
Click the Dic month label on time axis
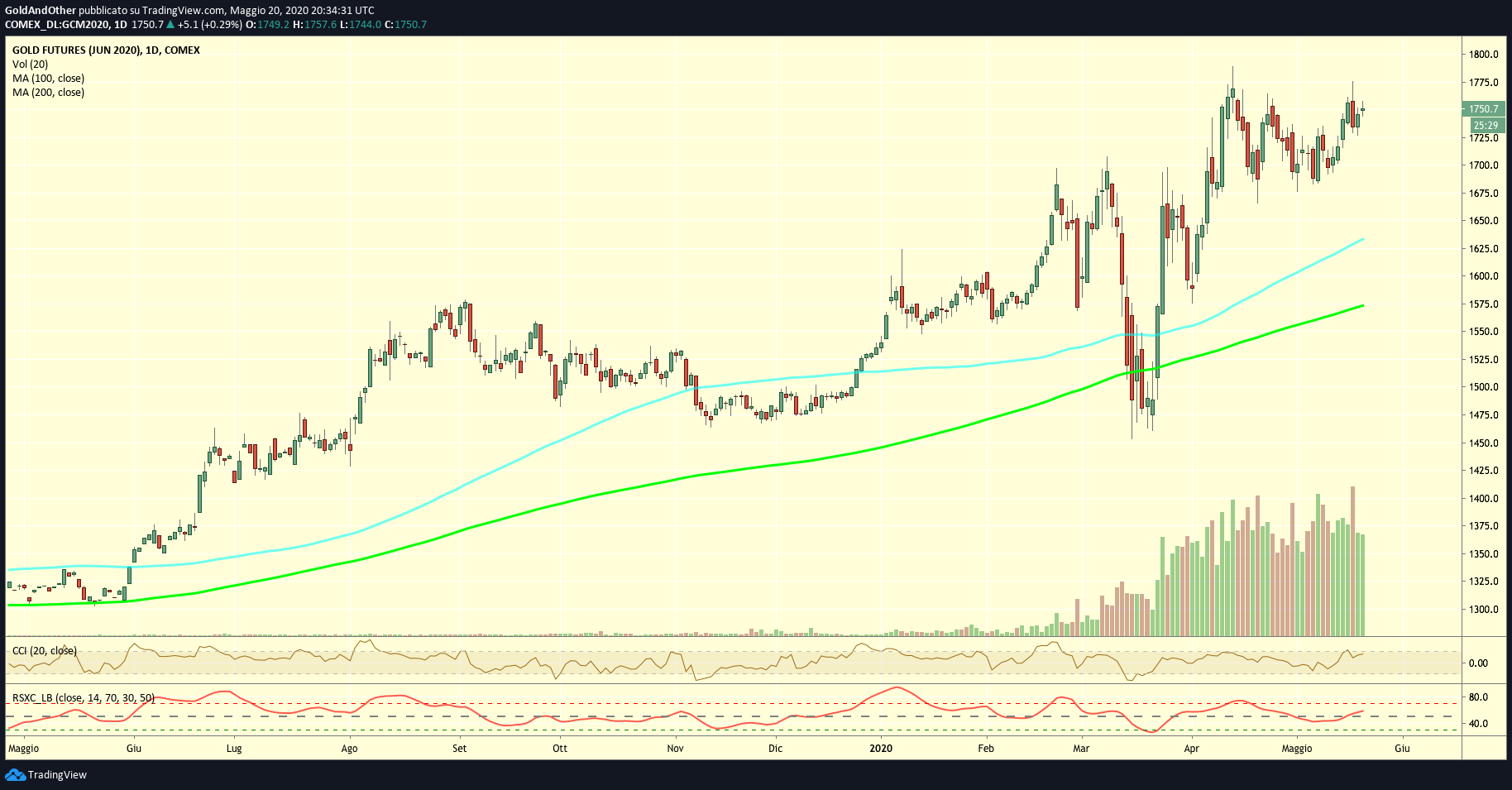tap(775, 749)
